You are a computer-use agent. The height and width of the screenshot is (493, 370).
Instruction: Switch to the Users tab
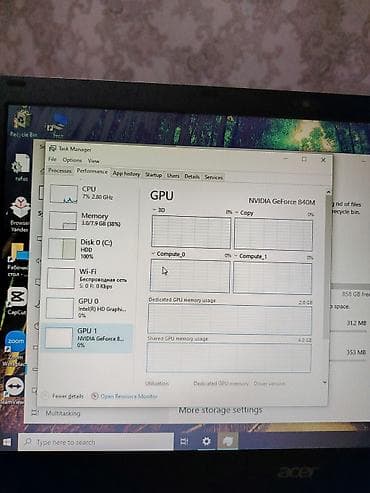pyautogui.click(x=173, y=176)
